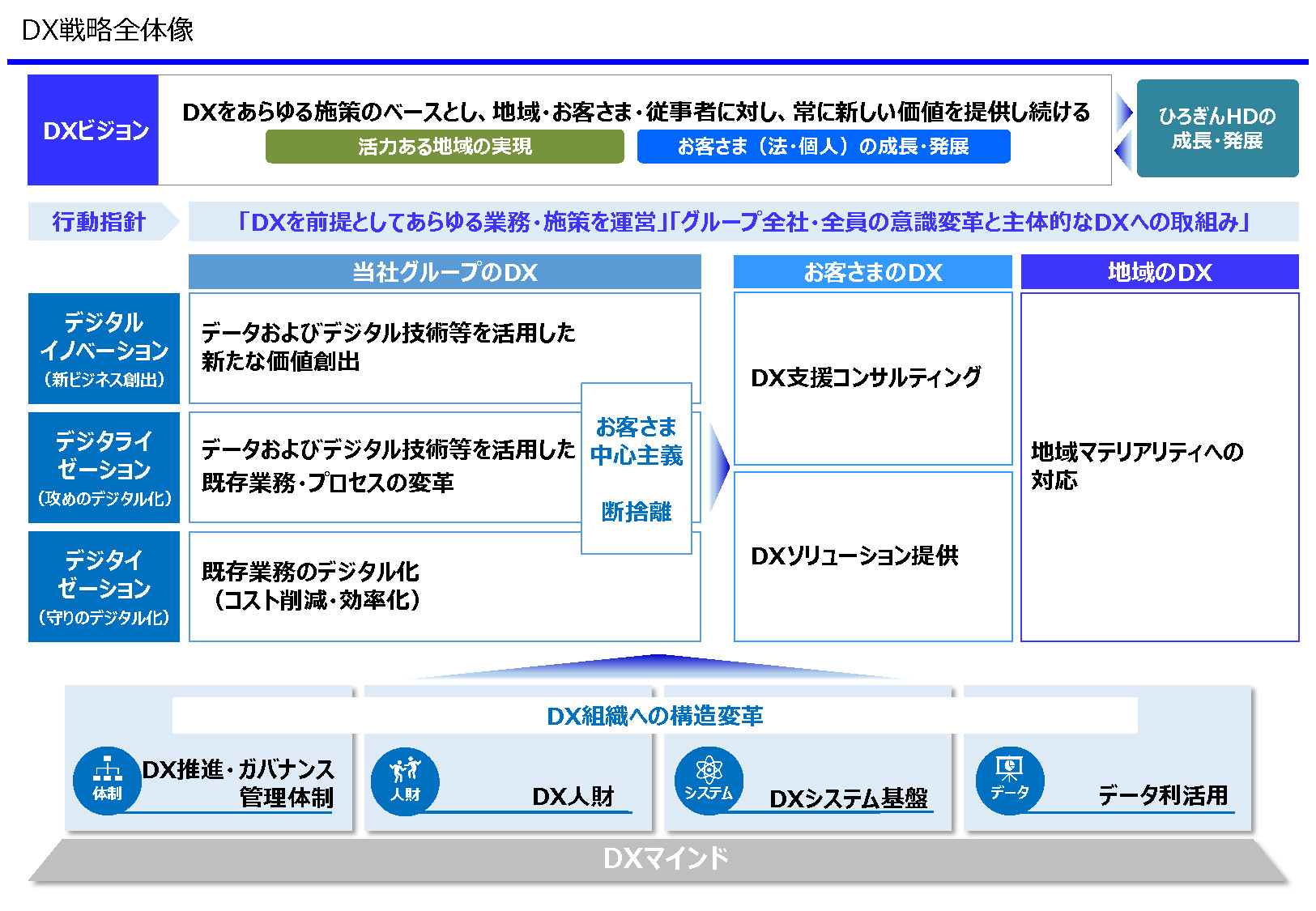Image resolution: width=1316 pixels, height=911 pixels.
Task: Click the 人財 people icon
Action: [405, 781]
